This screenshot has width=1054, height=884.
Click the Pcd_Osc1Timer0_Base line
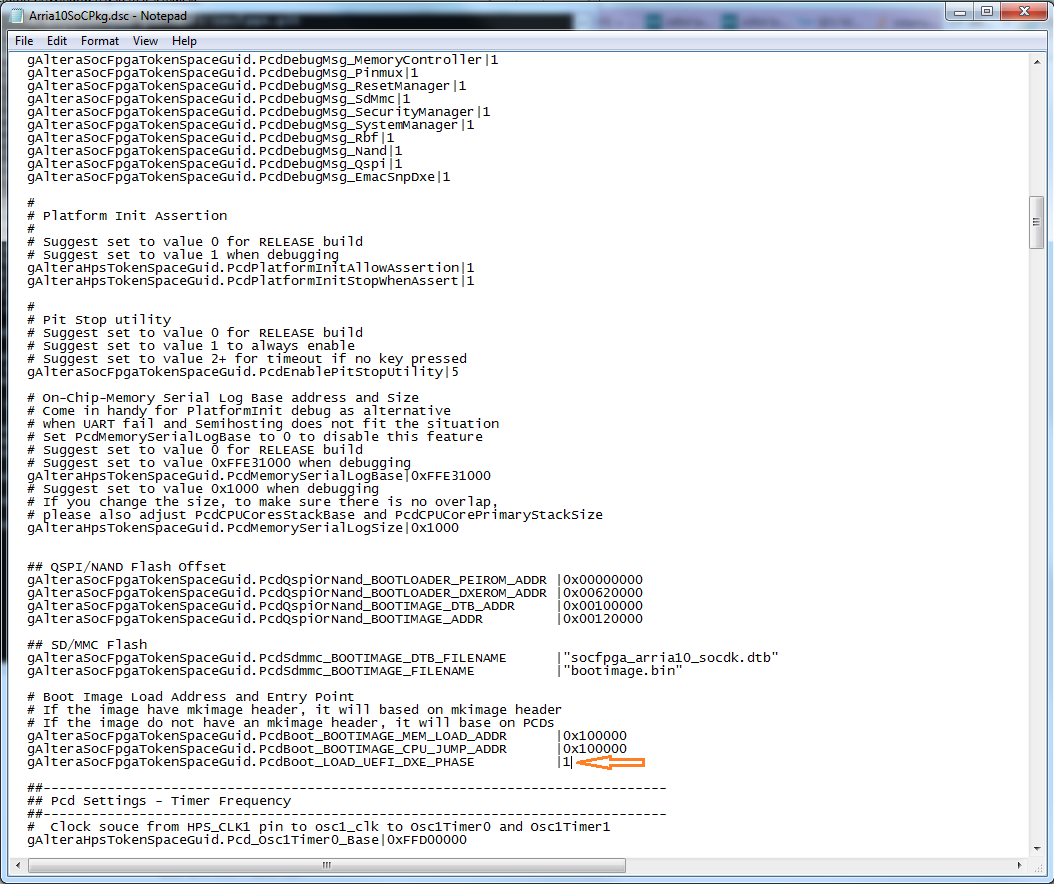coord(247,840)
